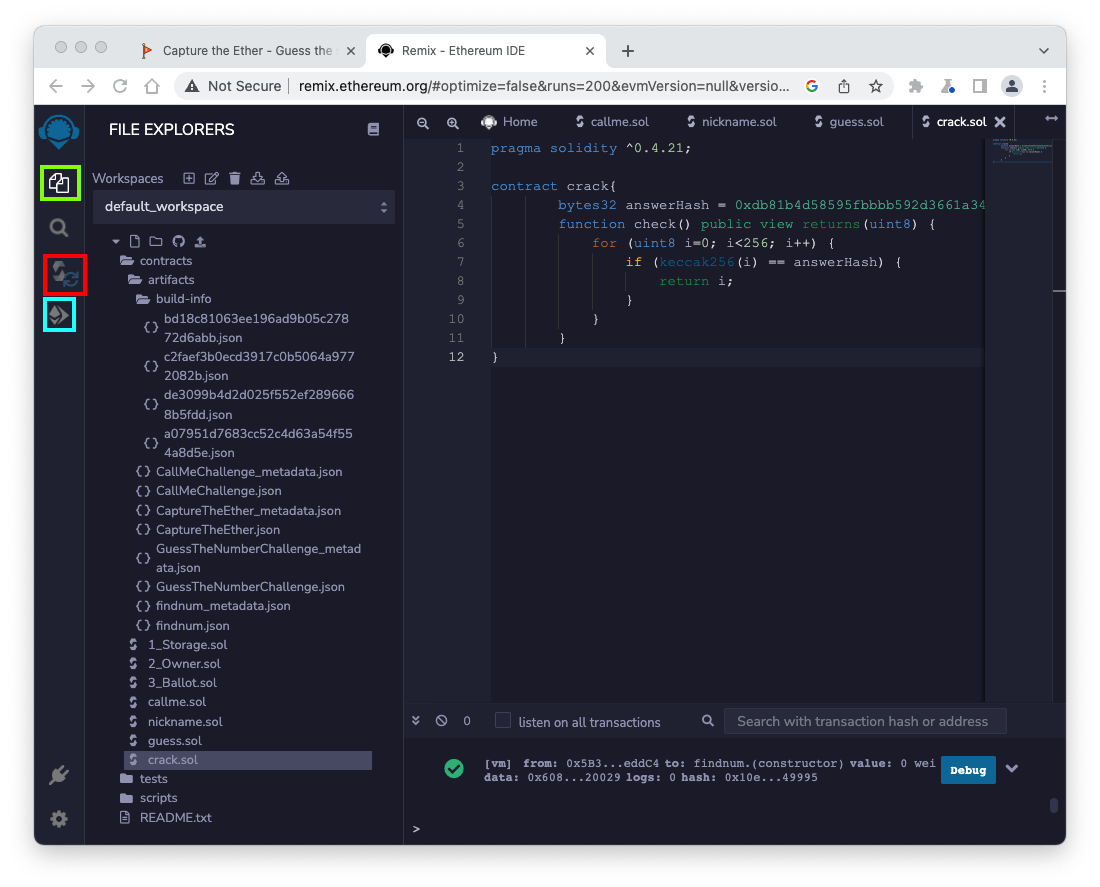
Task: Delete workspace using trash icon
Action: point(235,178)
